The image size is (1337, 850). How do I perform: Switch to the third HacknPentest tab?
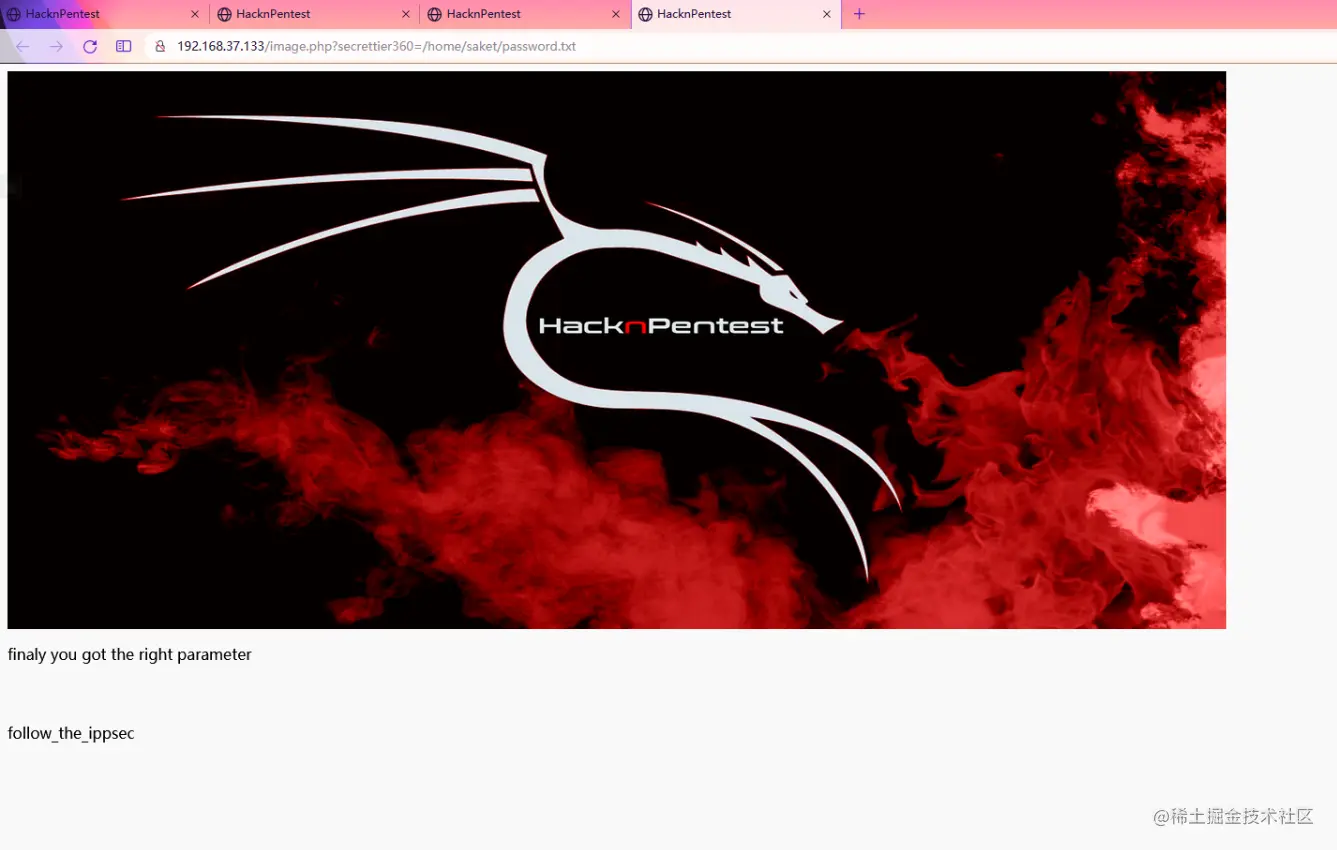tap(526, 14)
